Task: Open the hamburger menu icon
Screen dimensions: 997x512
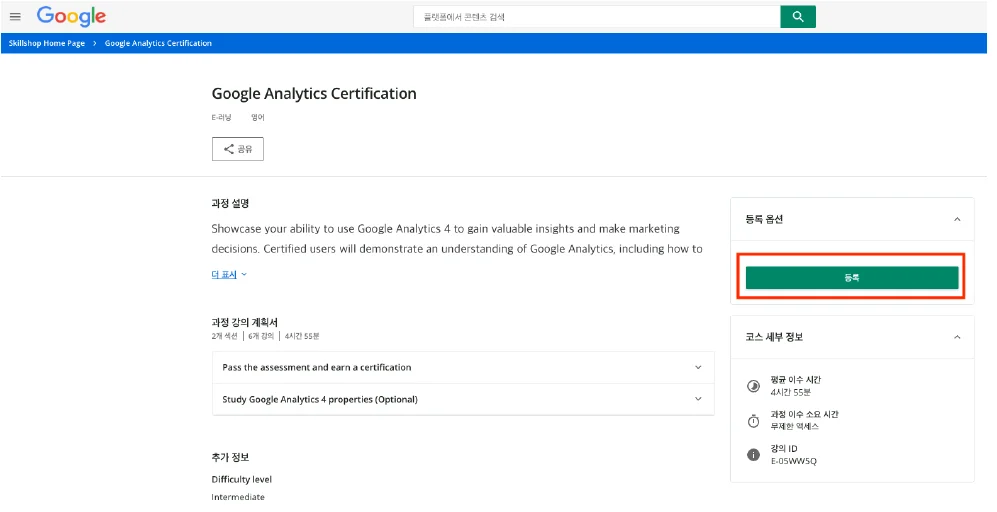Action: click(15, 17)
